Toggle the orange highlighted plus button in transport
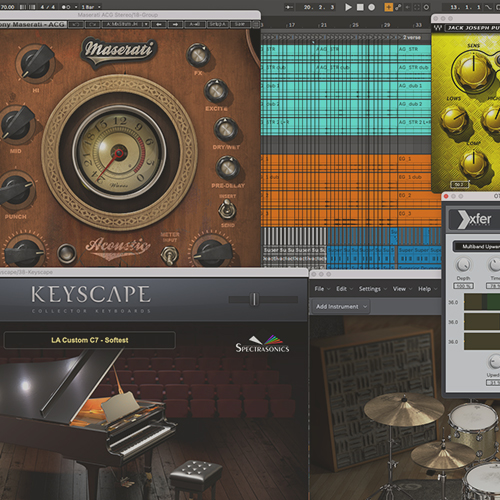 (x=388, y=7)
